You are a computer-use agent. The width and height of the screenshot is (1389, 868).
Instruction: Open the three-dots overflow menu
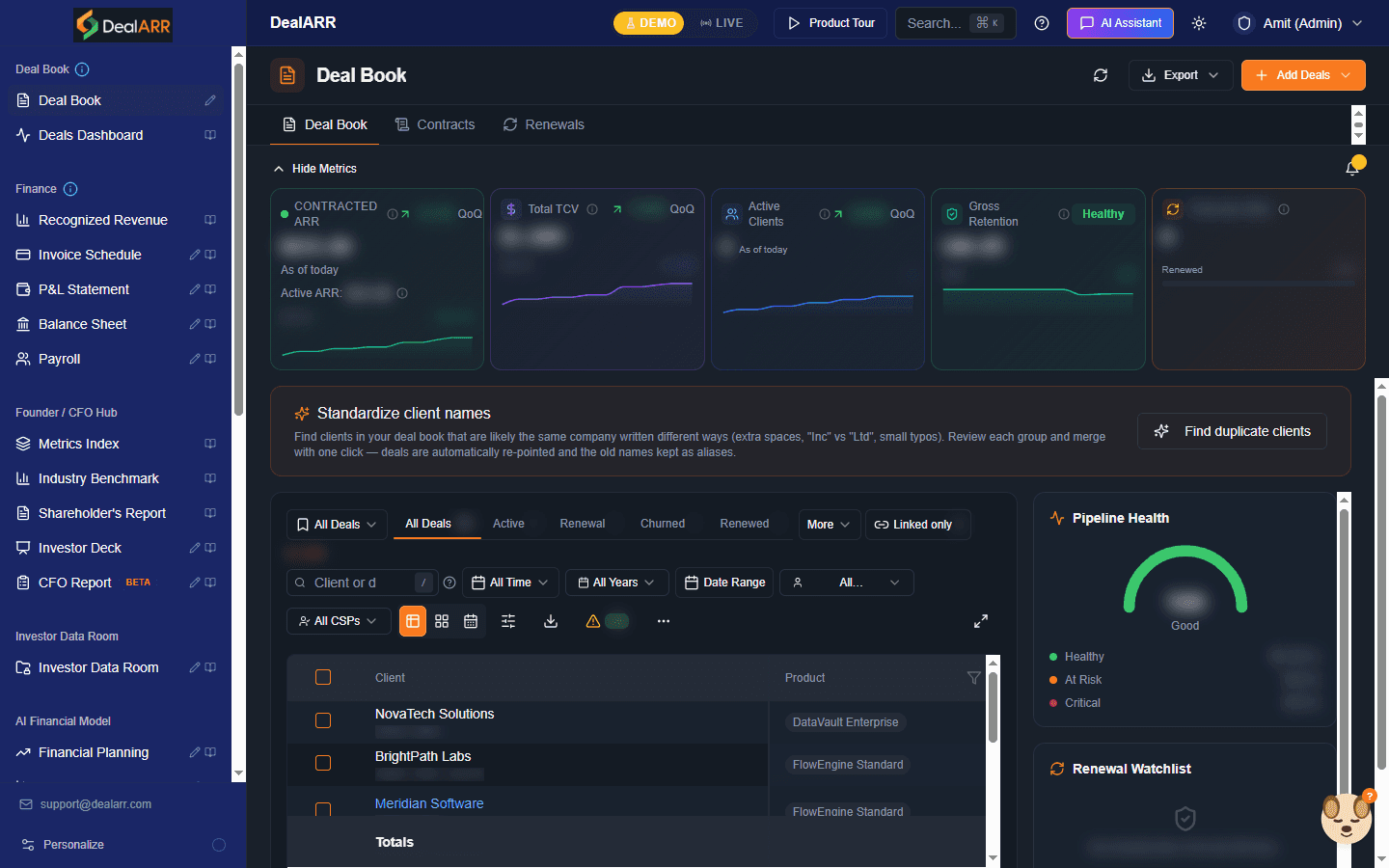(664, 621)
